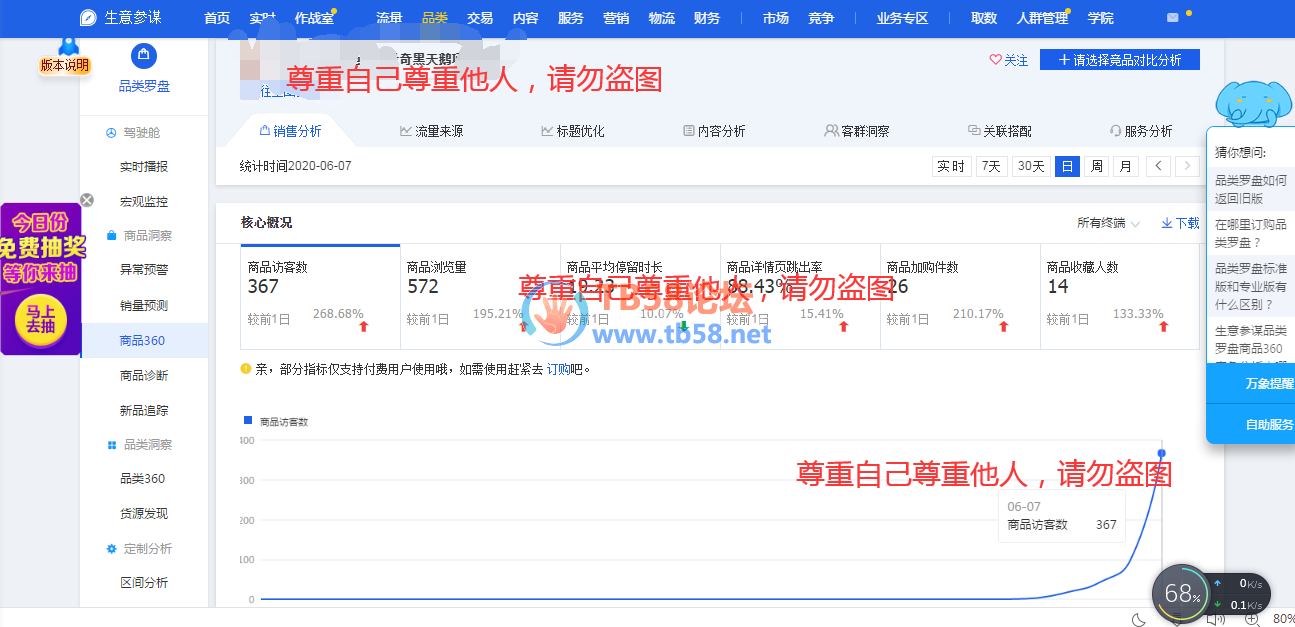Switch to the 流量来源 tab
The image size is (1295, 627).
pyautogui.click(x=431, y=131)
